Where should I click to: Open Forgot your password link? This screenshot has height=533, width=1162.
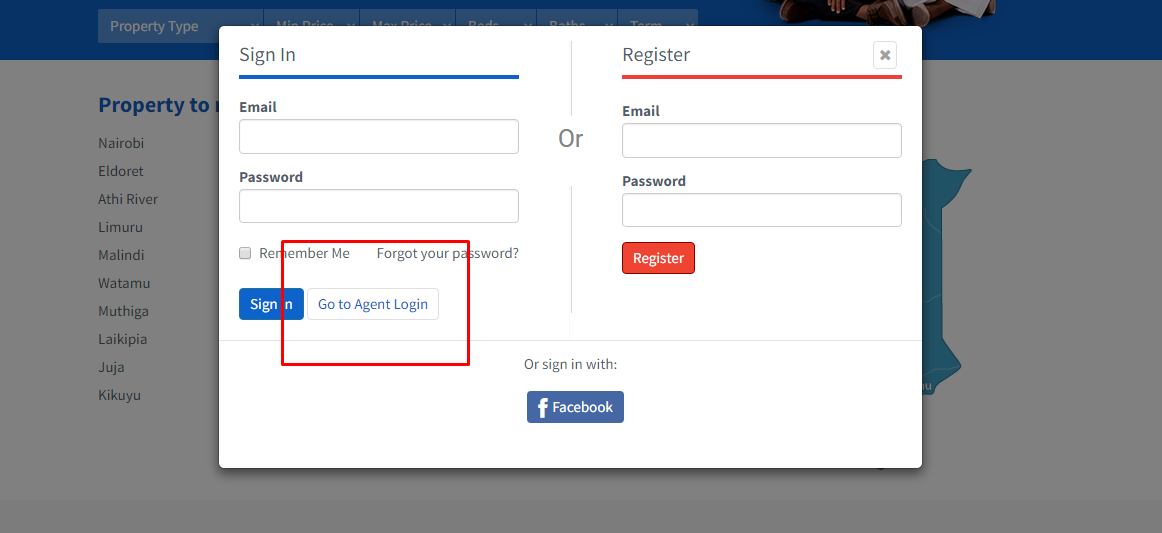click(448, 254)
